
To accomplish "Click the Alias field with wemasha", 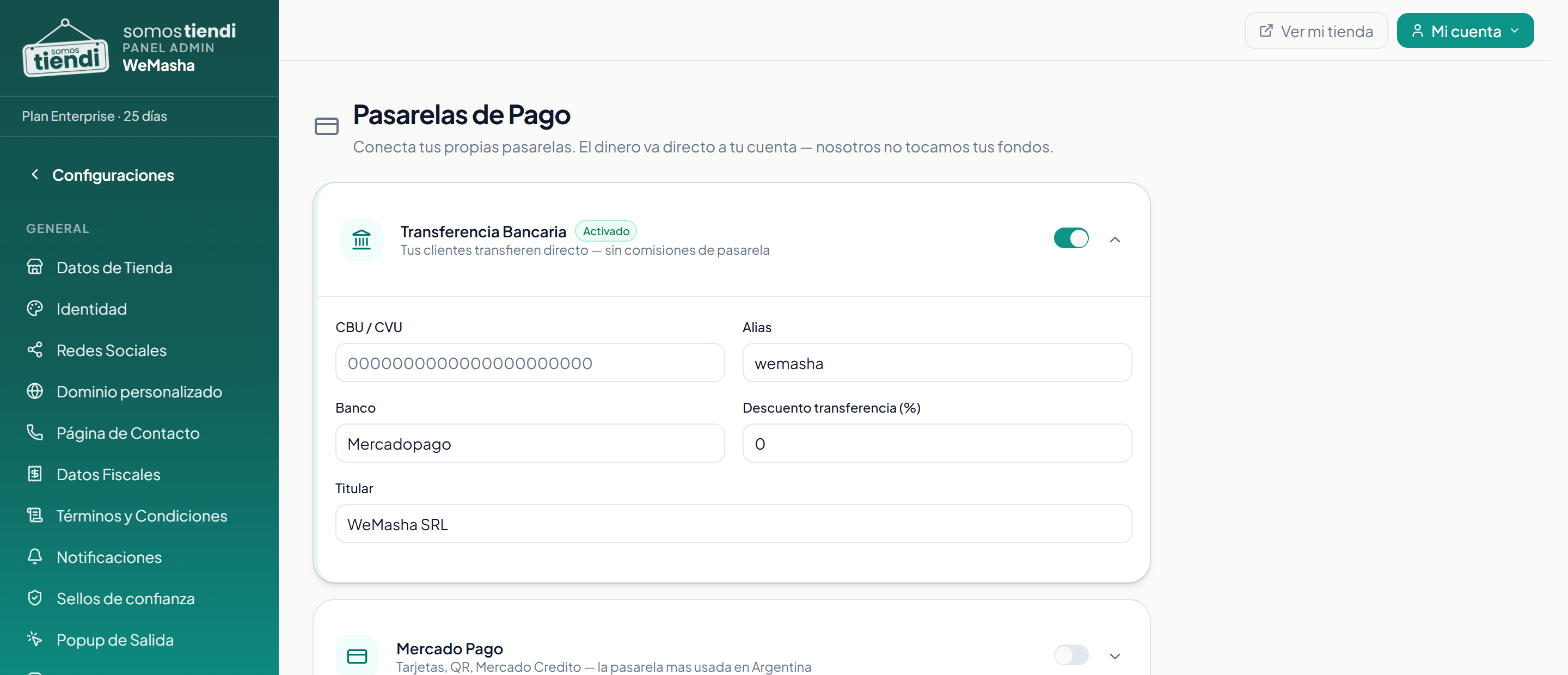I will coord(937,363).
